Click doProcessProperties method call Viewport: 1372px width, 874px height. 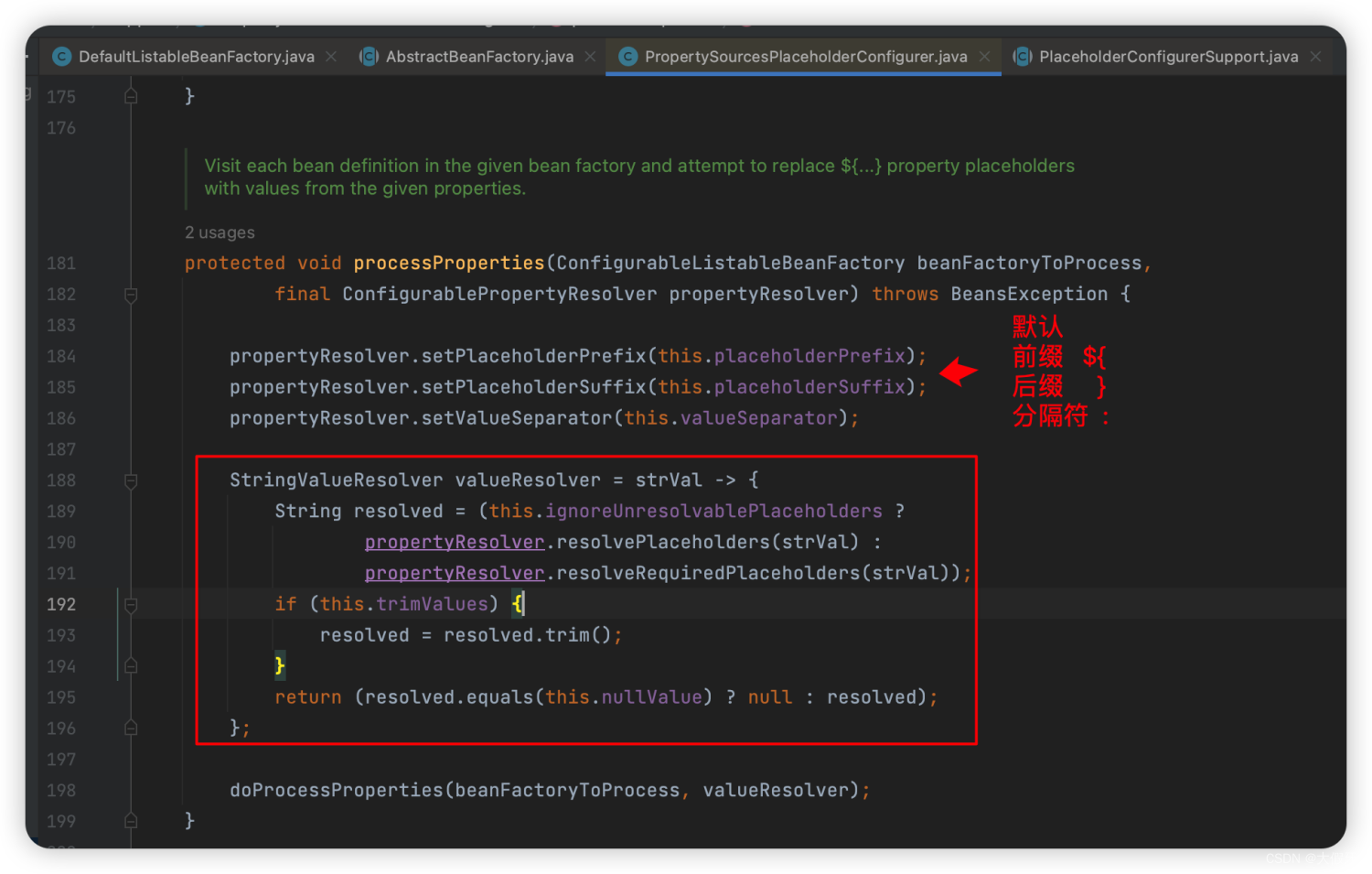[x=336, y=791]
